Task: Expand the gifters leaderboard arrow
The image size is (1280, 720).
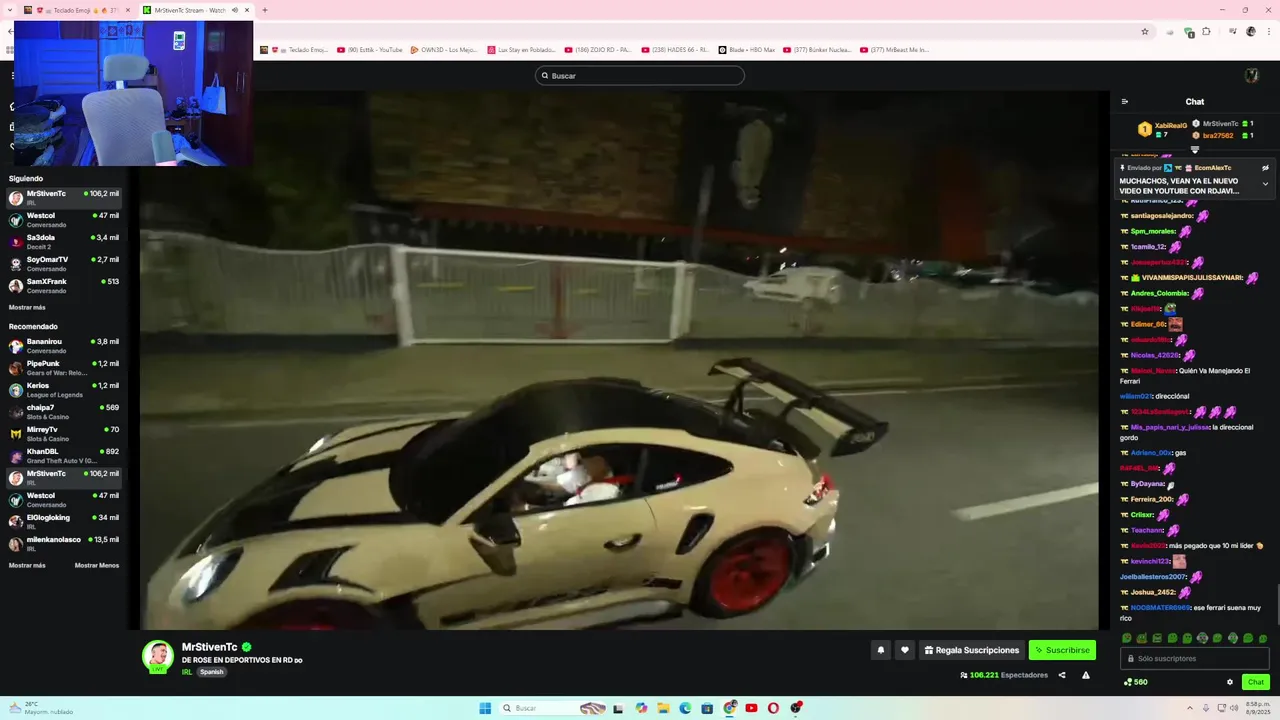Action: [x=1195, y=150]
